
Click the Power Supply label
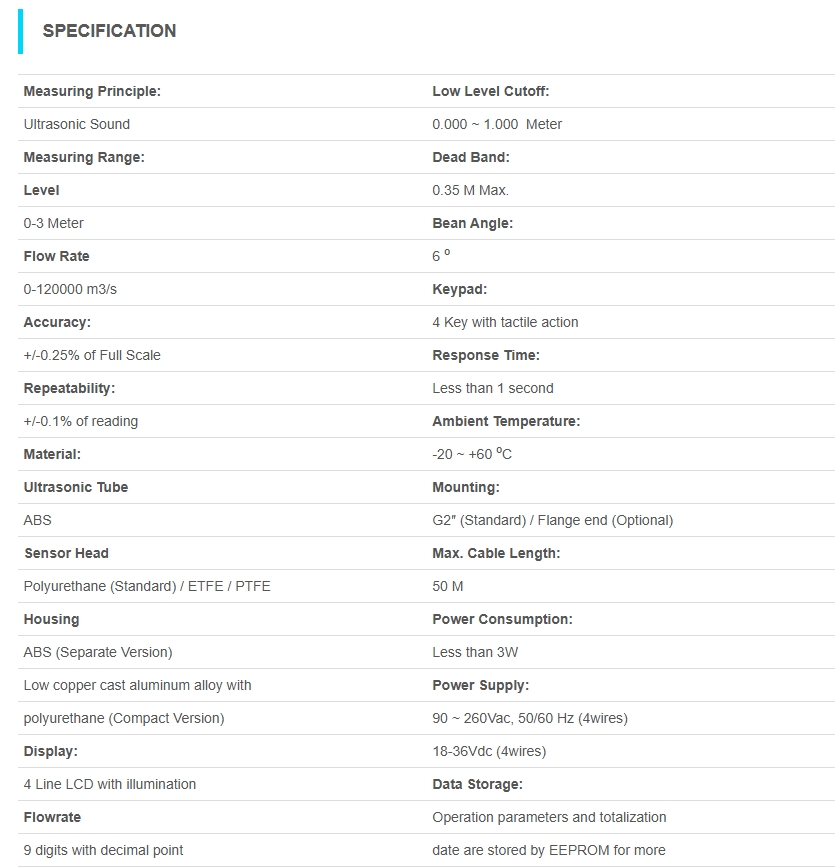point(480,685)
